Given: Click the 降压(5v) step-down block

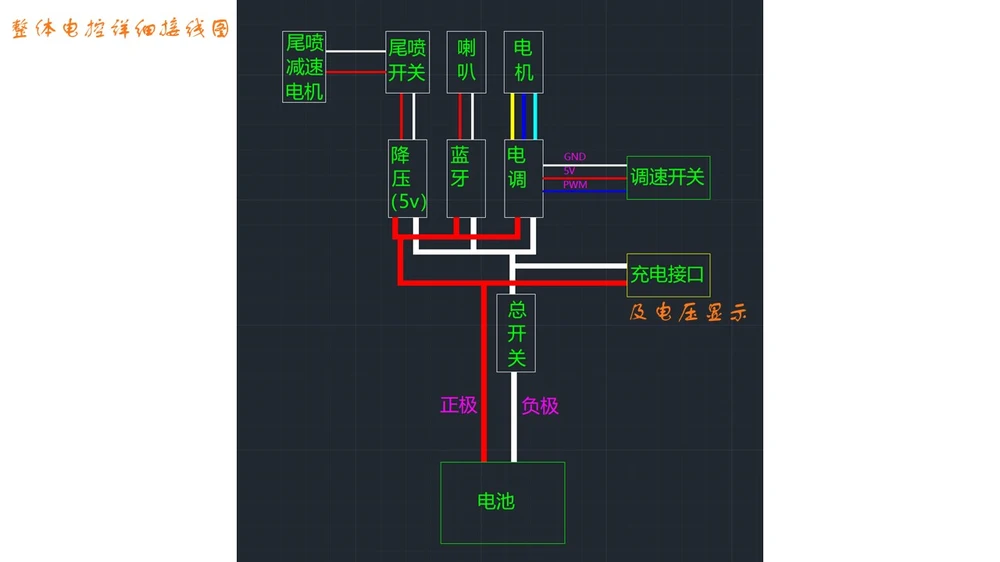Looking at the screenshot, I should click(408, 179).
